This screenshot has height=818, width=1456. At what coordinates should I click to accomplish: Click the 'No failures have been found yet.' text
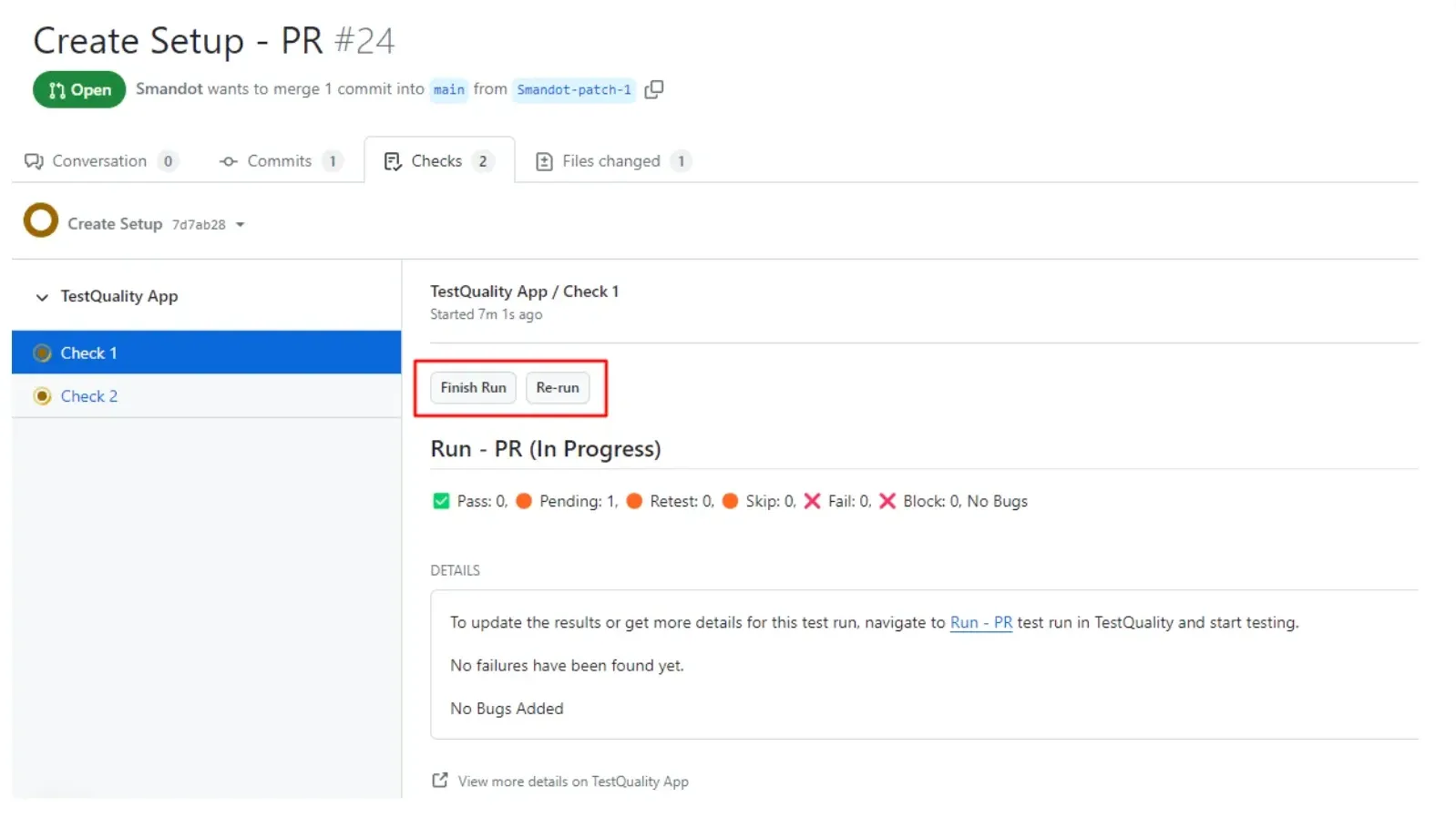[567, 666]
